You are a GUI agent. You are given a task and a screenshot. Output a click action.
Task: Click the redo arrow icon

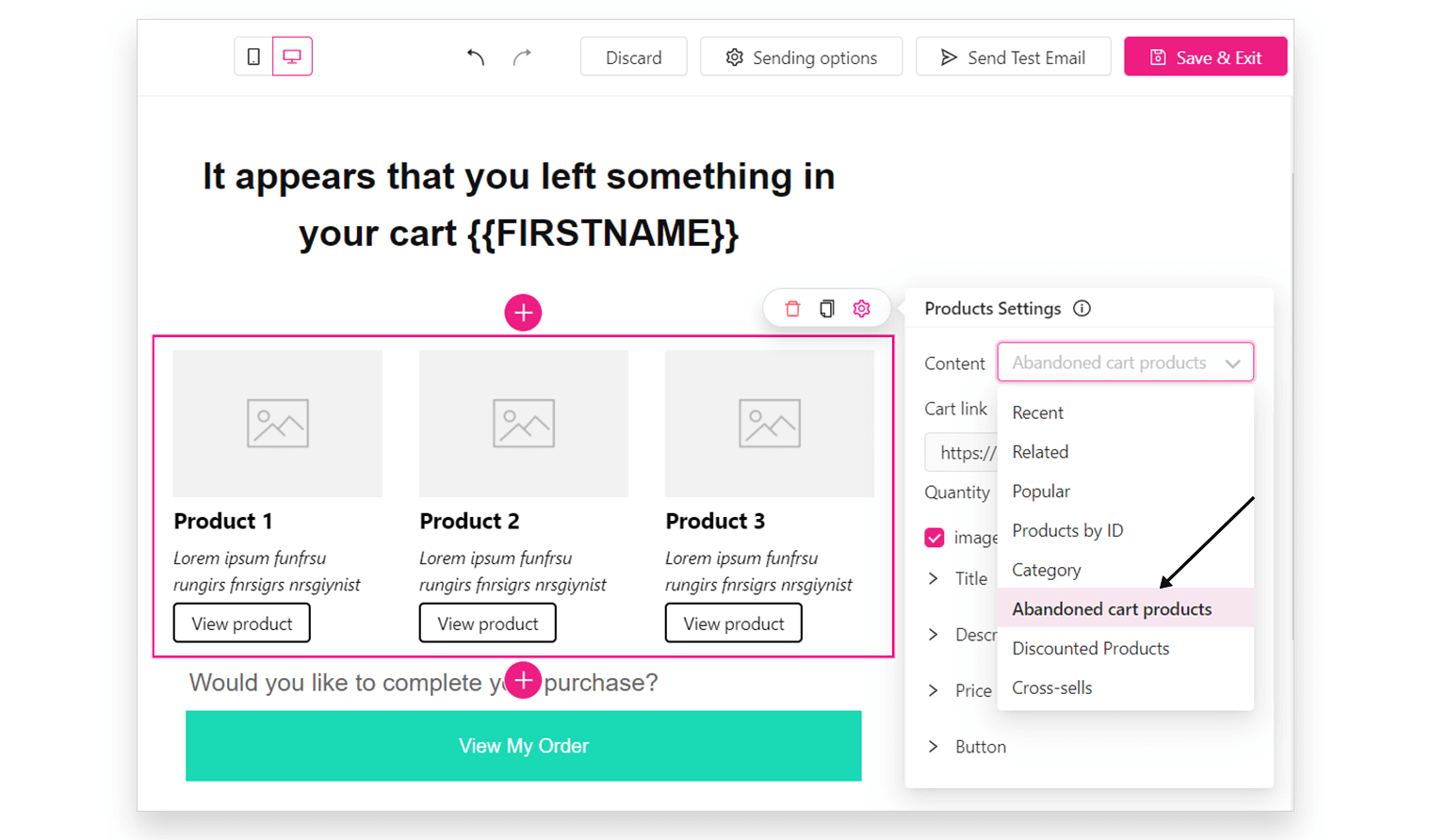pyautogui.click(x=522, y=57)
